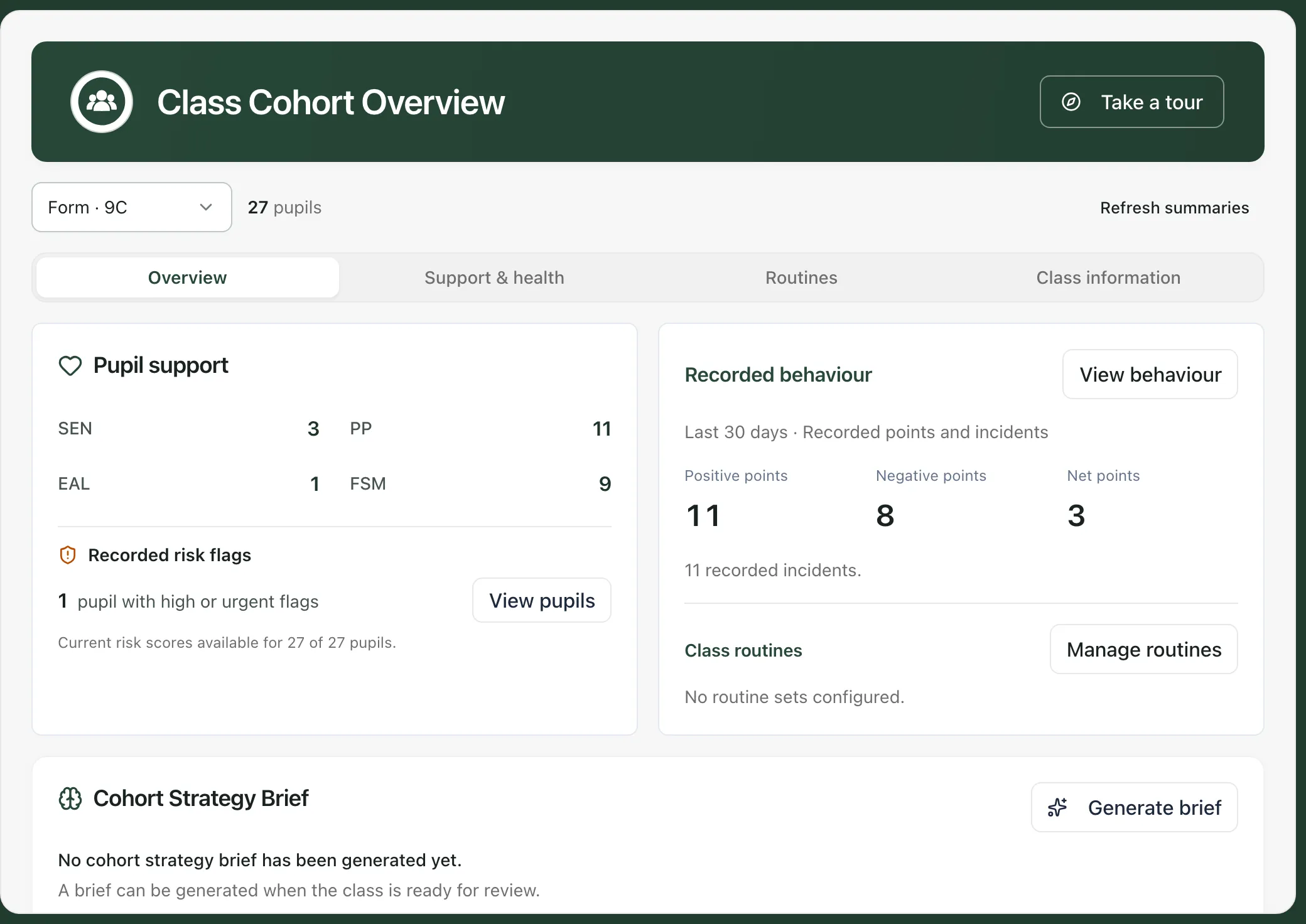The width and height of the screenshot is (1306, 924).
Task: Click the FSM count value 9
Action: [x=605, y=484]
